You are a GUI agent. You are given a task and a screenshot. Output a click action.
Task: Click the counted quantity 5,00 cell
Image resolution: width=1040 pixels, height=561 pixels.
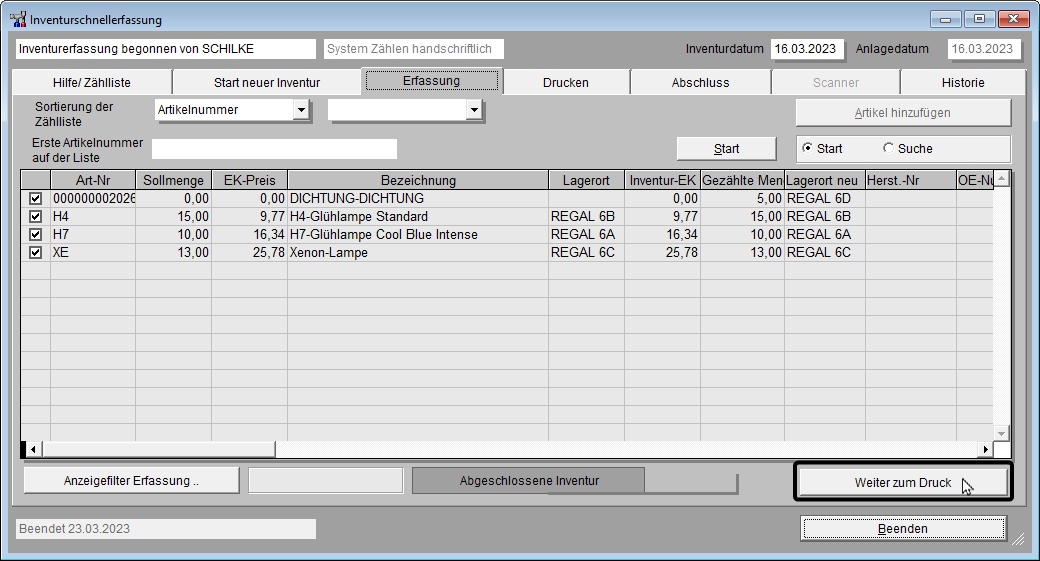[x=742, y=198]
